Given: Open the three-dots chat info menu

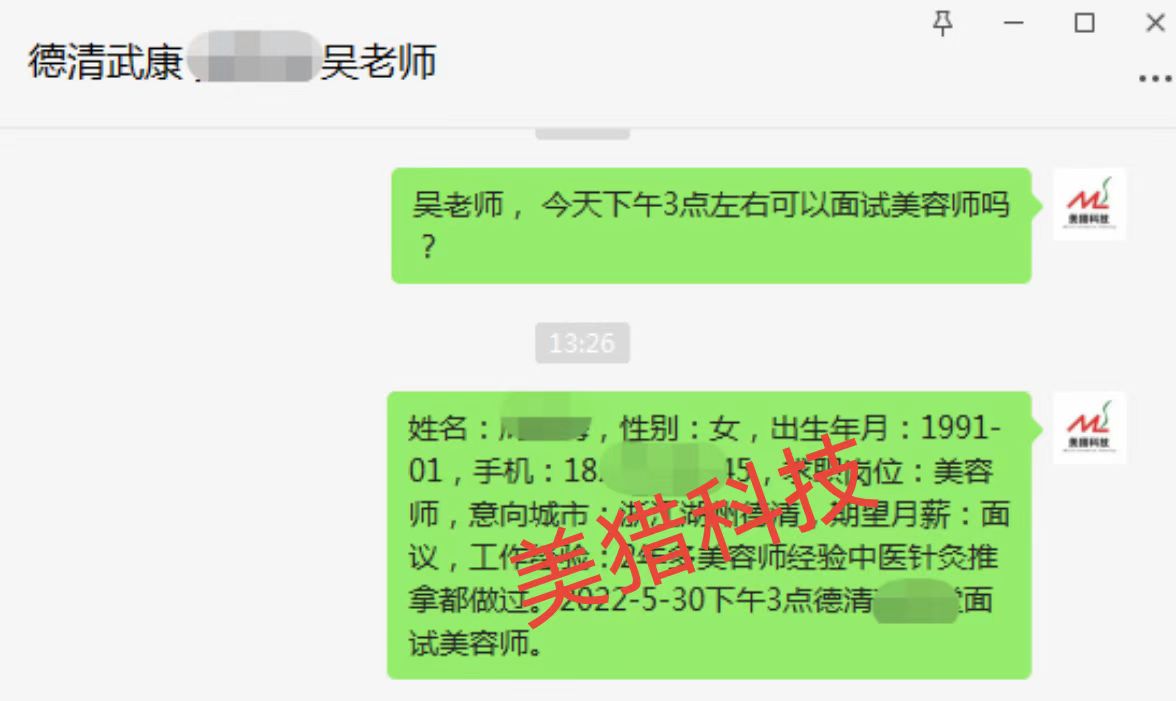Looking at the screenshot, I should pyautogui.click(x=1155, y=78).
